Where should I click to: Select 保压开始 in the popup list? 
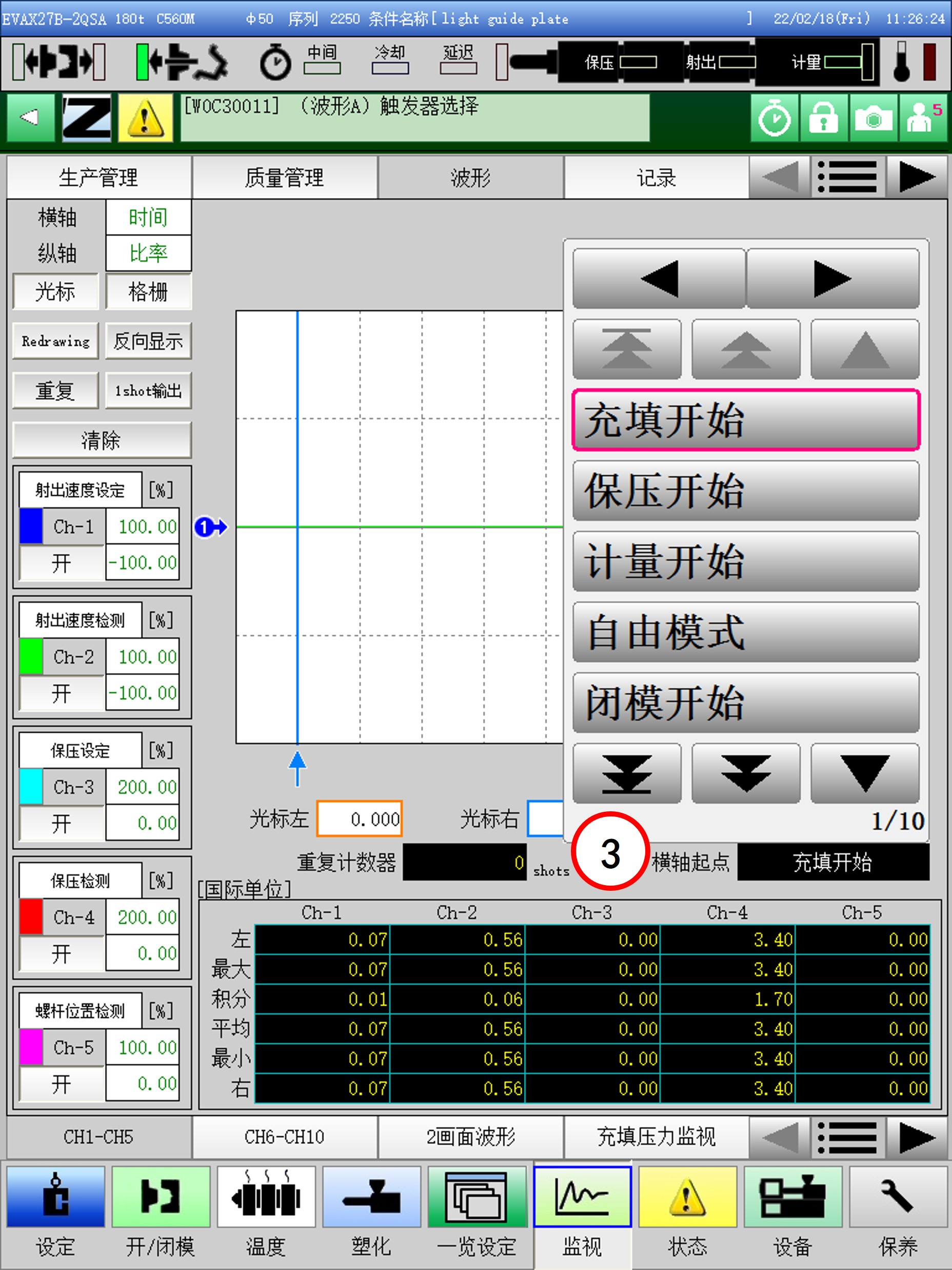[x=746, y=491]
